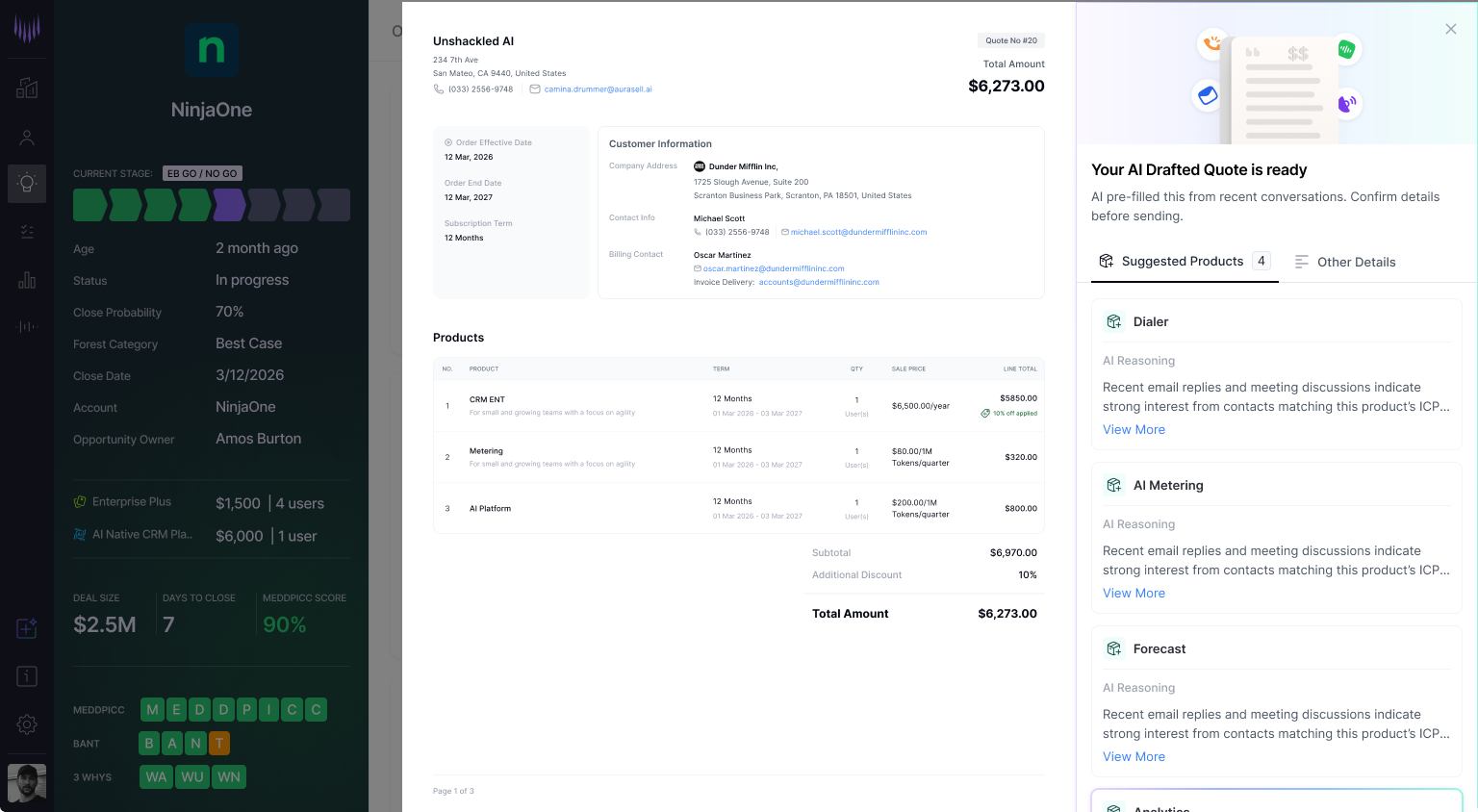The height and width of the screenshot is (812, 1478).
Task: Select the CRM ENT product row name
Action: [487, 399]
